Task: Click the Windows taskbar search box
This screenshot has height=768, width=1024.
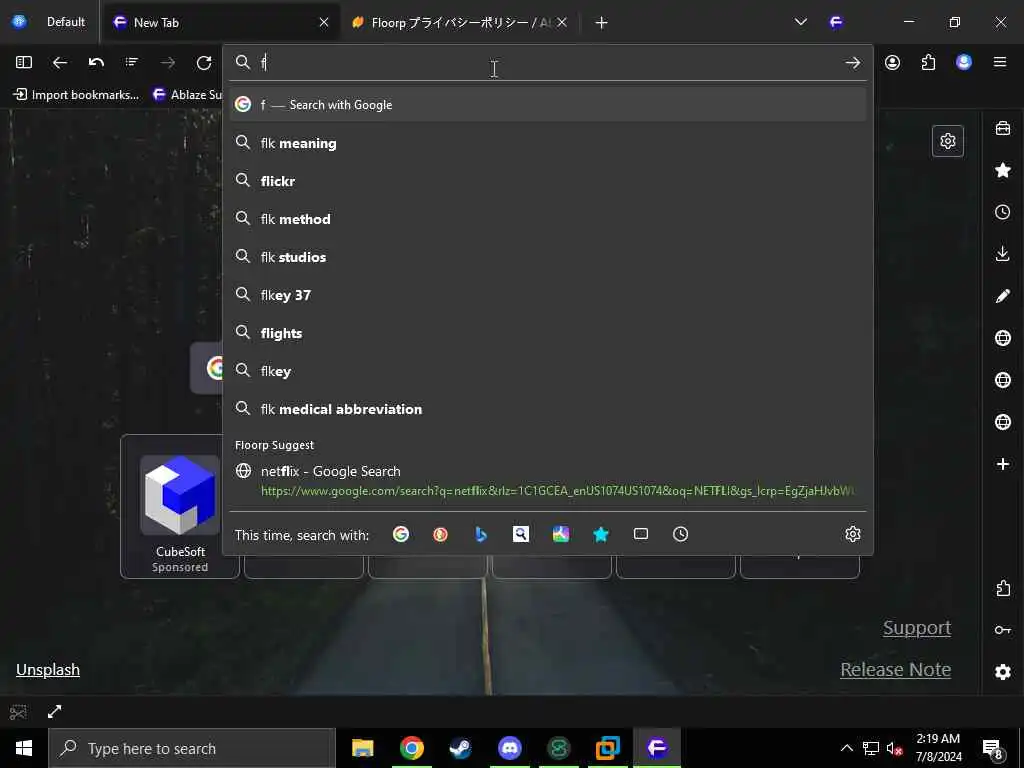Action: coord(192,748)
